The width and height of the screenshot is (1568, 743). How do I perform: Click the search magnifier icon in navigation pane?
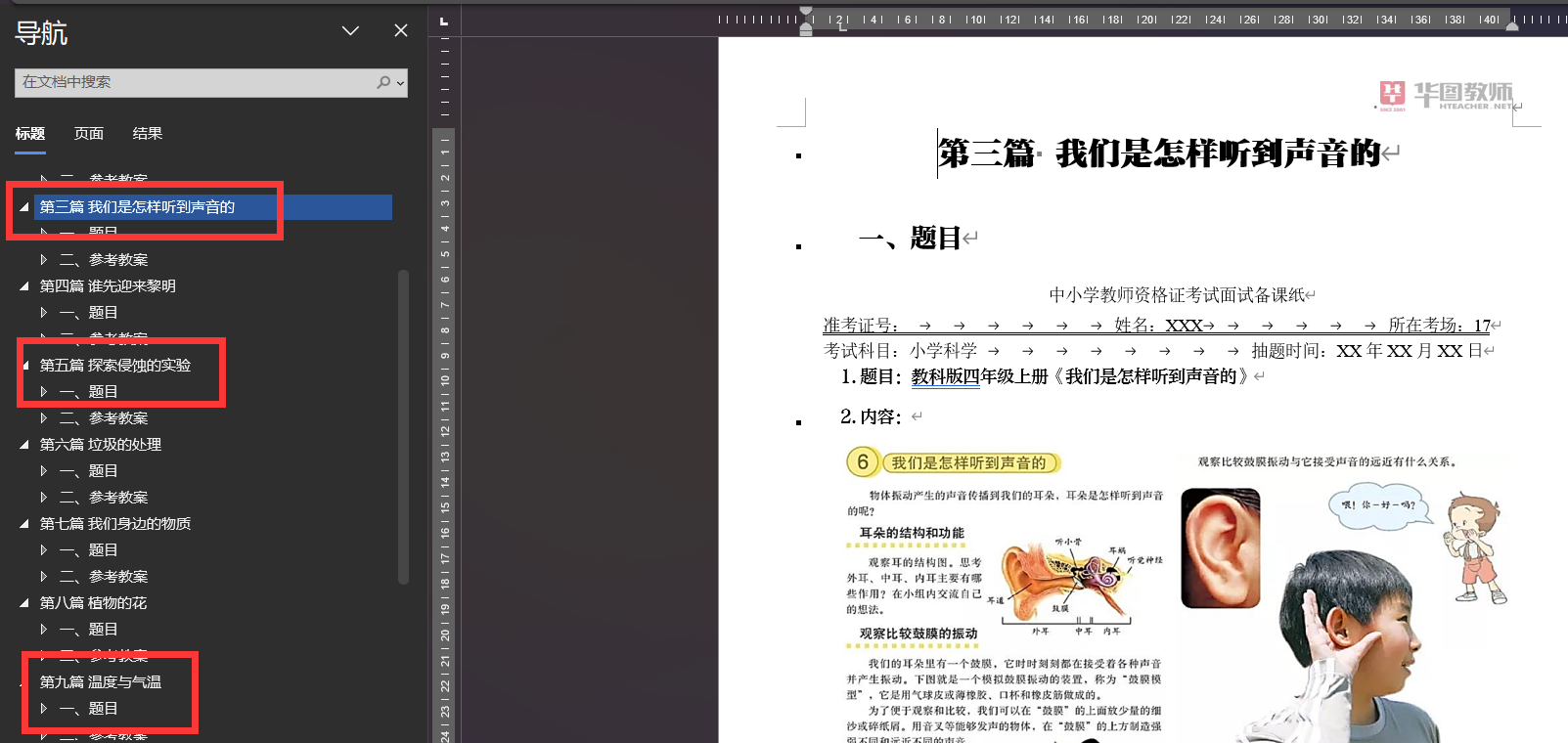(x=383, y=83)
